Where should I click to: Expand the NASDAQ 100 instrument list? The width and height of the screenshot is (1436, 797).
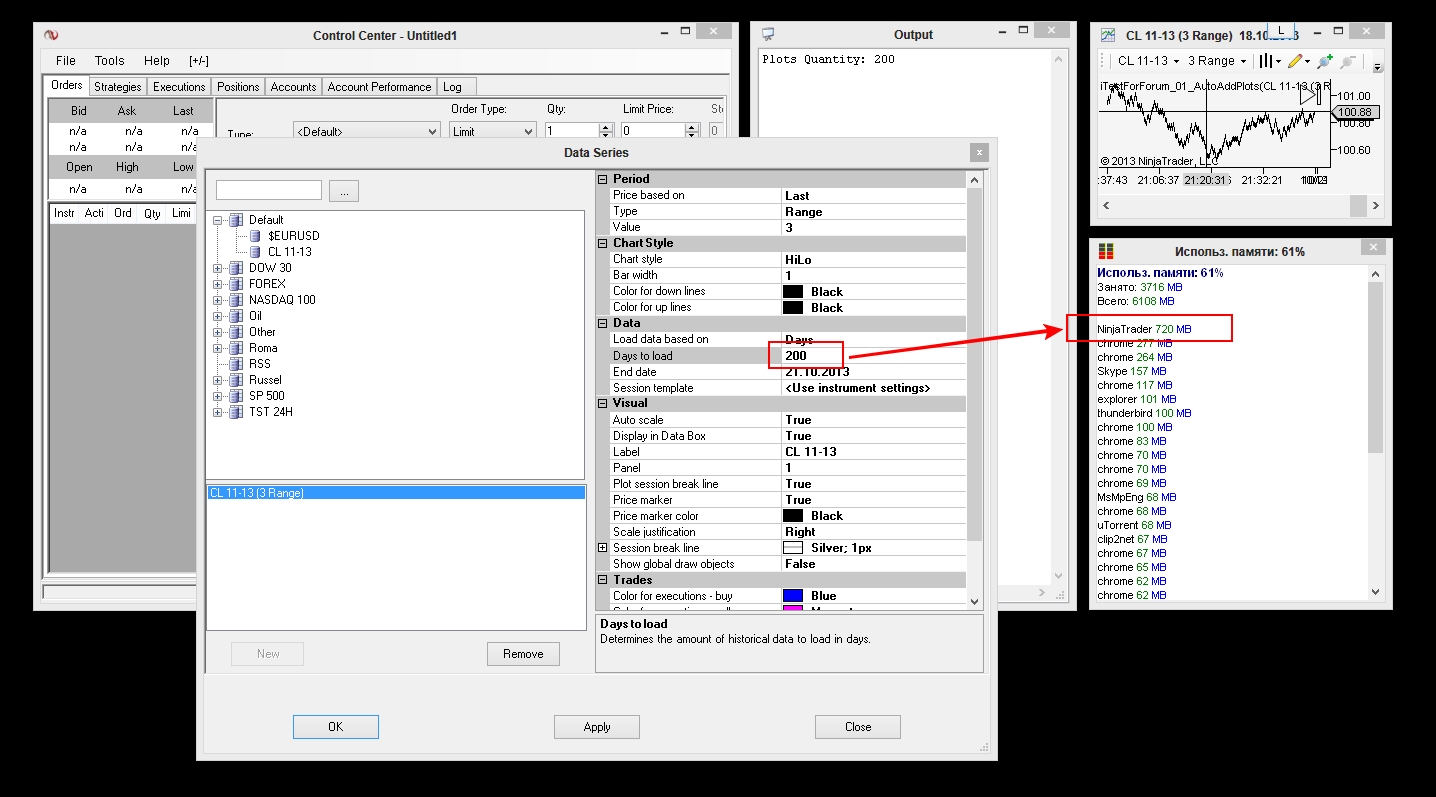(218, 300)
